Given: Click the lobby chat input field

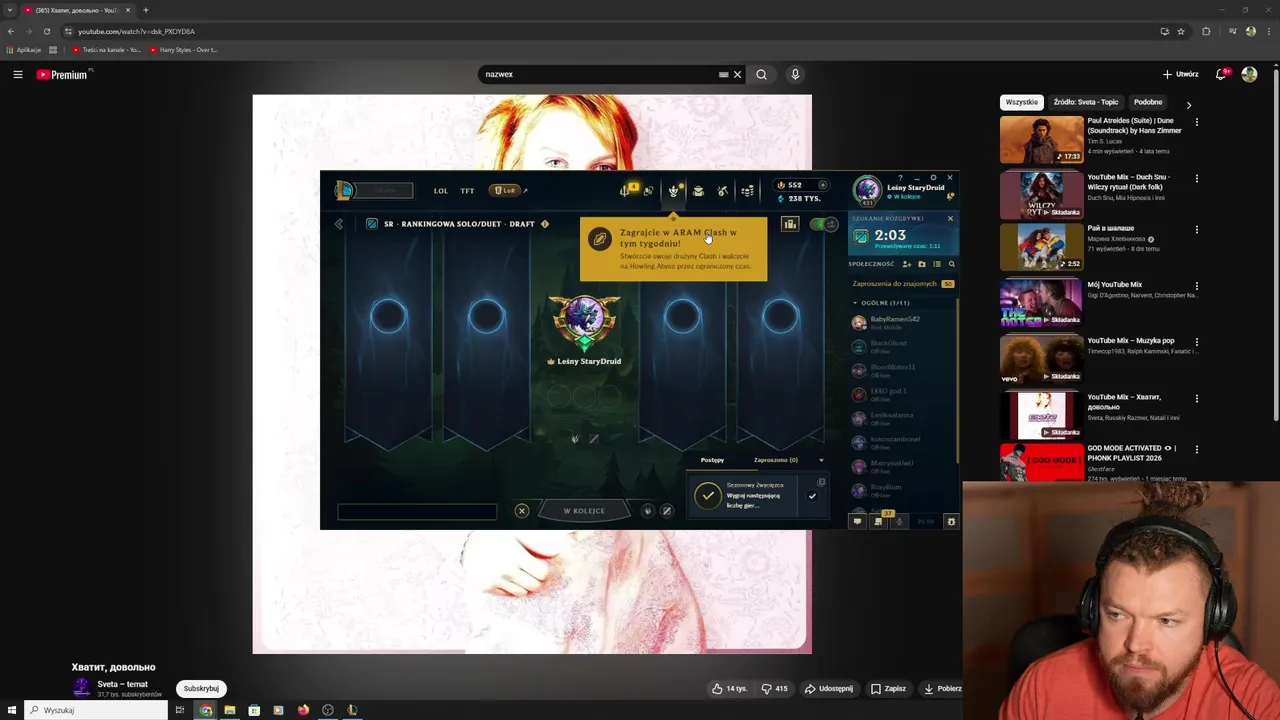Looking at the screenshot, I should [417, 512].
